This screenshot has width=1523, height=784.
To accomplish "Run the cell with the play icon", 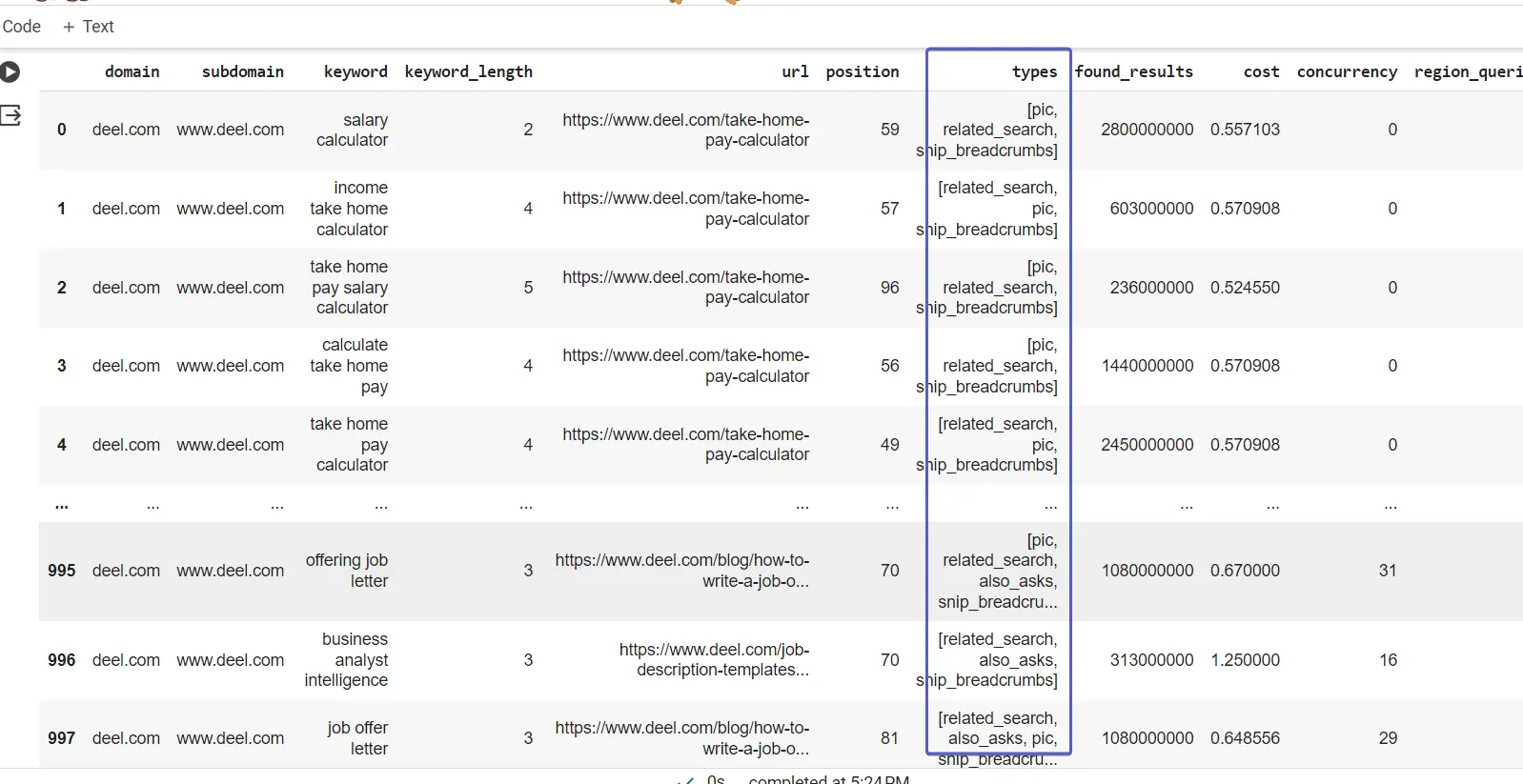I will pos(10,71).
